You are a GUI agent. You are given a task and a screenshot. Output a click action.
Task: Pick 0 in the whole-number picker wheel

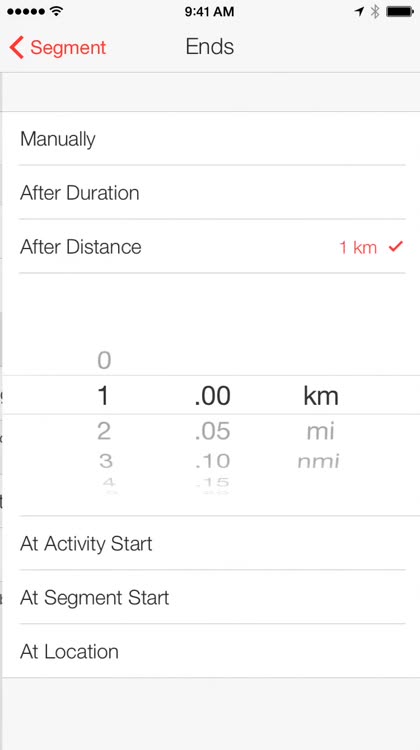(x=104, y=360)
